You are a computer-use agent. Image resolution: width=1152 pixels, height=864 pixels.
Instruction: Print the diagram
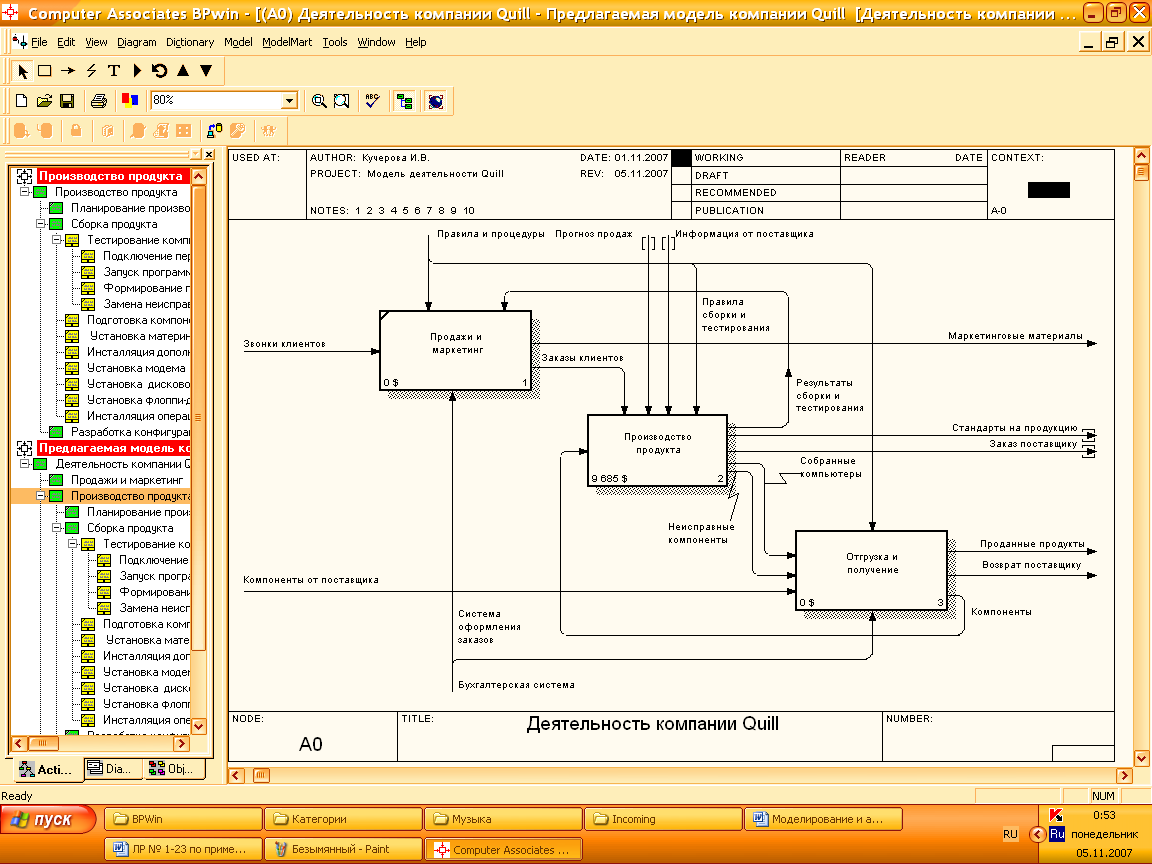pos(98,101)
